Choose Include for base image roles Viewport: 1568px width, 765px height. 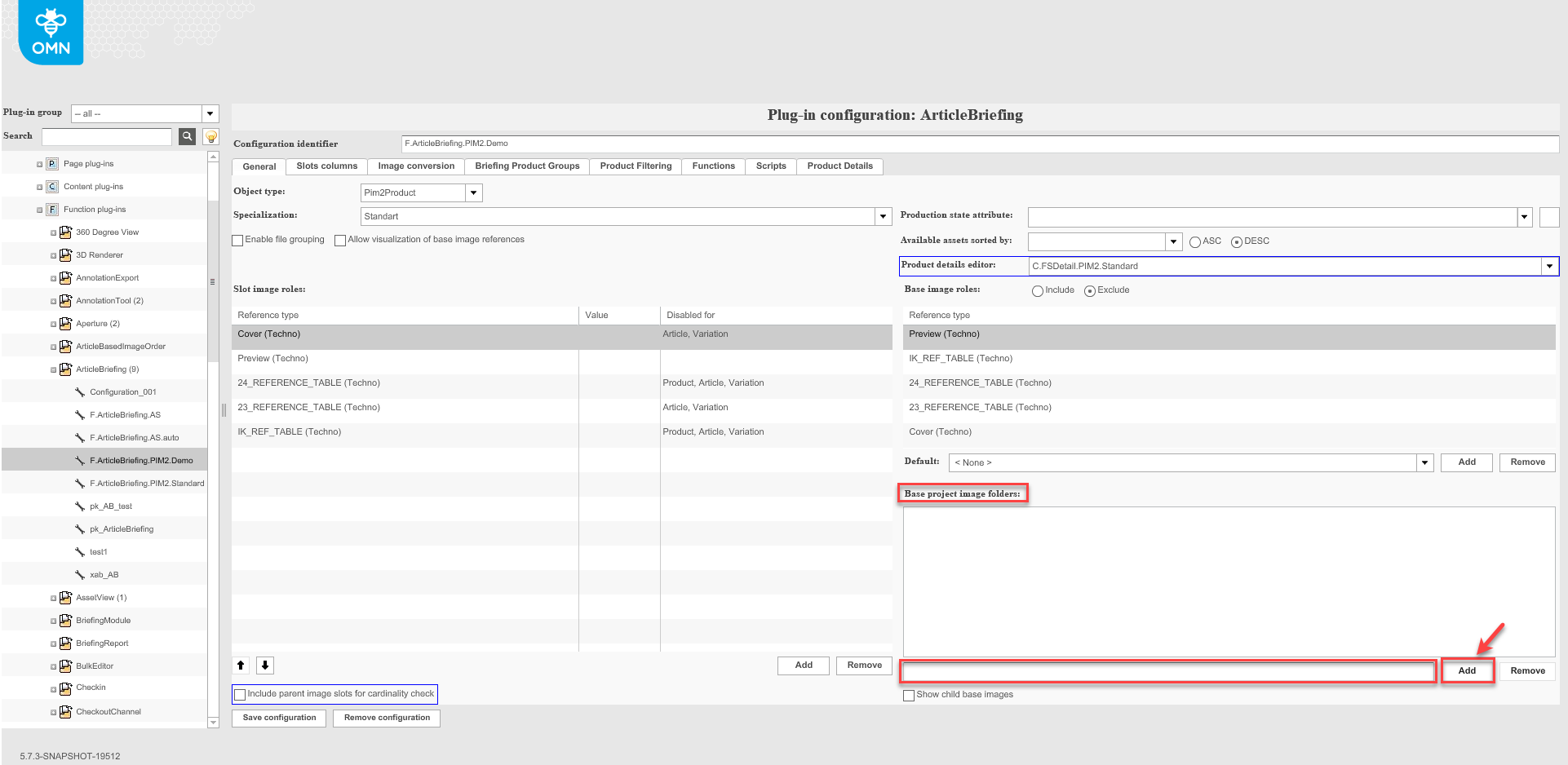coord(1038,291)
